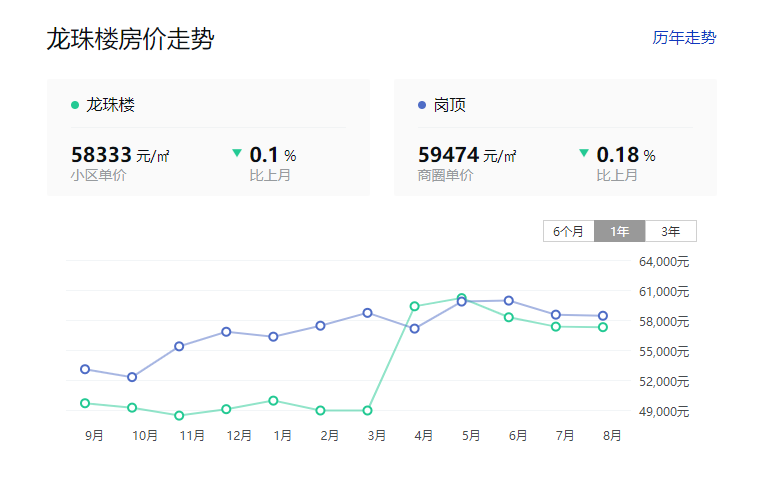Select green 龙珠楼 data point for 4月
Screen dimensions: 775x488
click(415, 307)
